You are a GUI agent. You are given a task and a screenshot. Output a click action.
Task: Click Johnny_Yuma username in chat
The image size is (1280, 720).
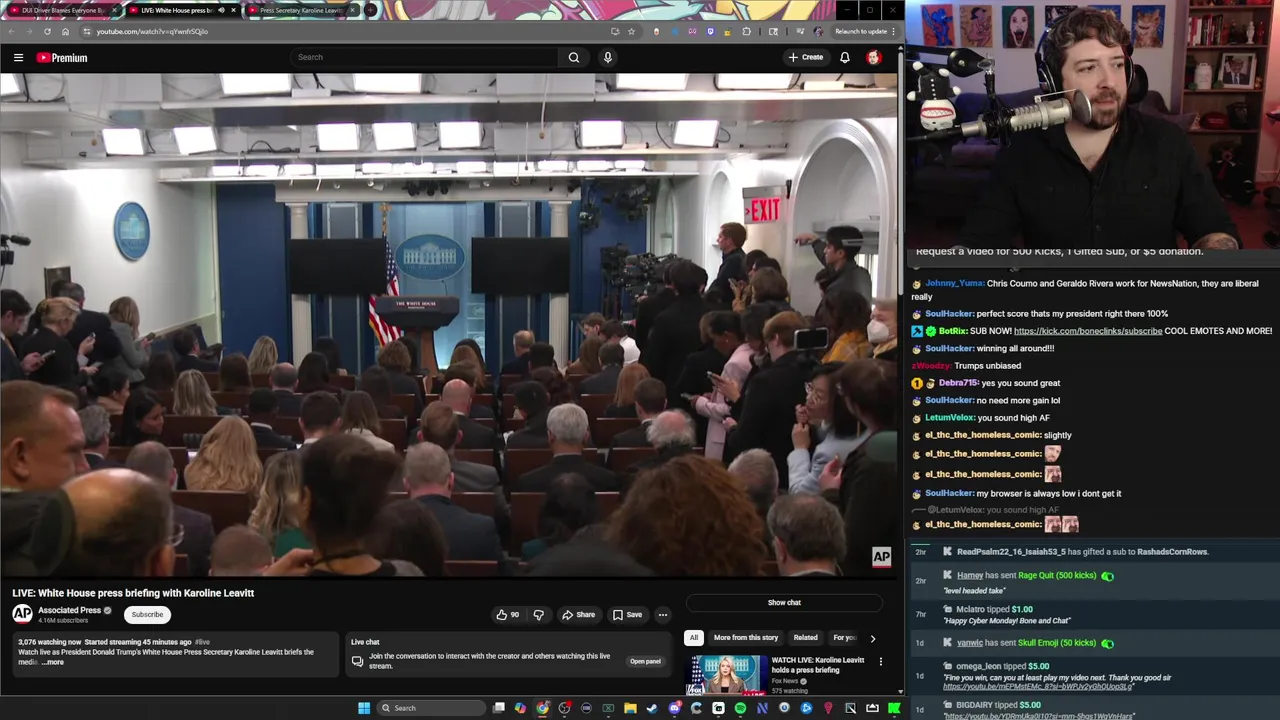pos(954,283)
